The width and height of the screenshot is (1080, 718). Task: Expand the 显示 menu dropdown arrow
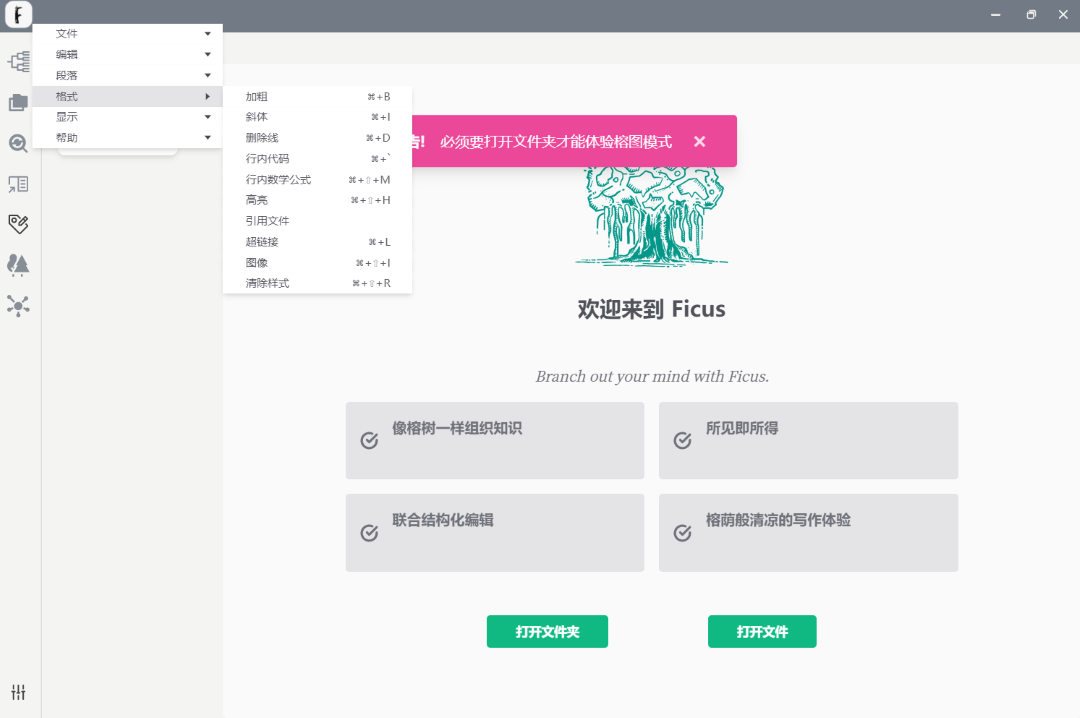tap(207, 116)
